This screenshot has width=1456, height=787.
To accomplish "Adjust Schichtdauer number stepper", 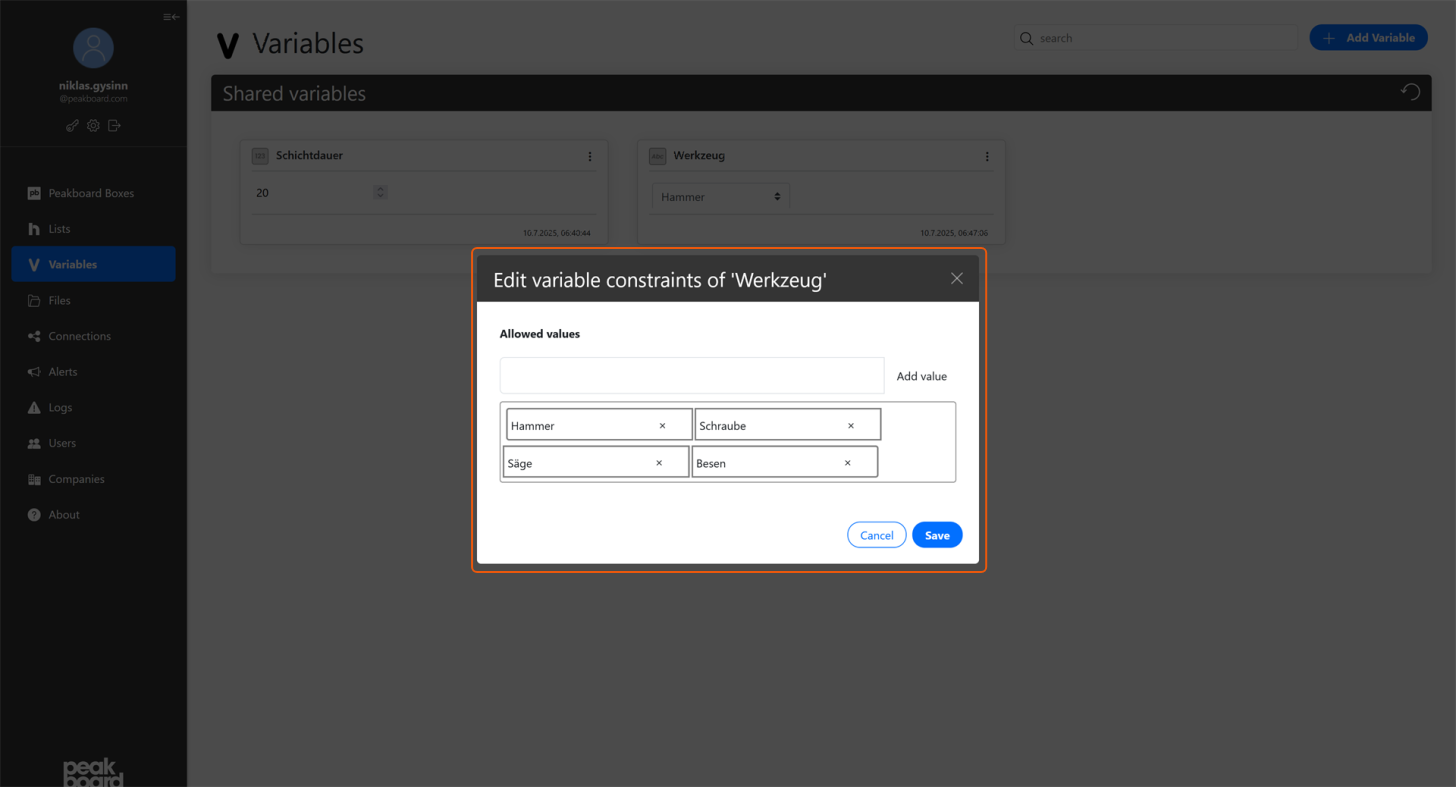I will (x=380, y=192).
